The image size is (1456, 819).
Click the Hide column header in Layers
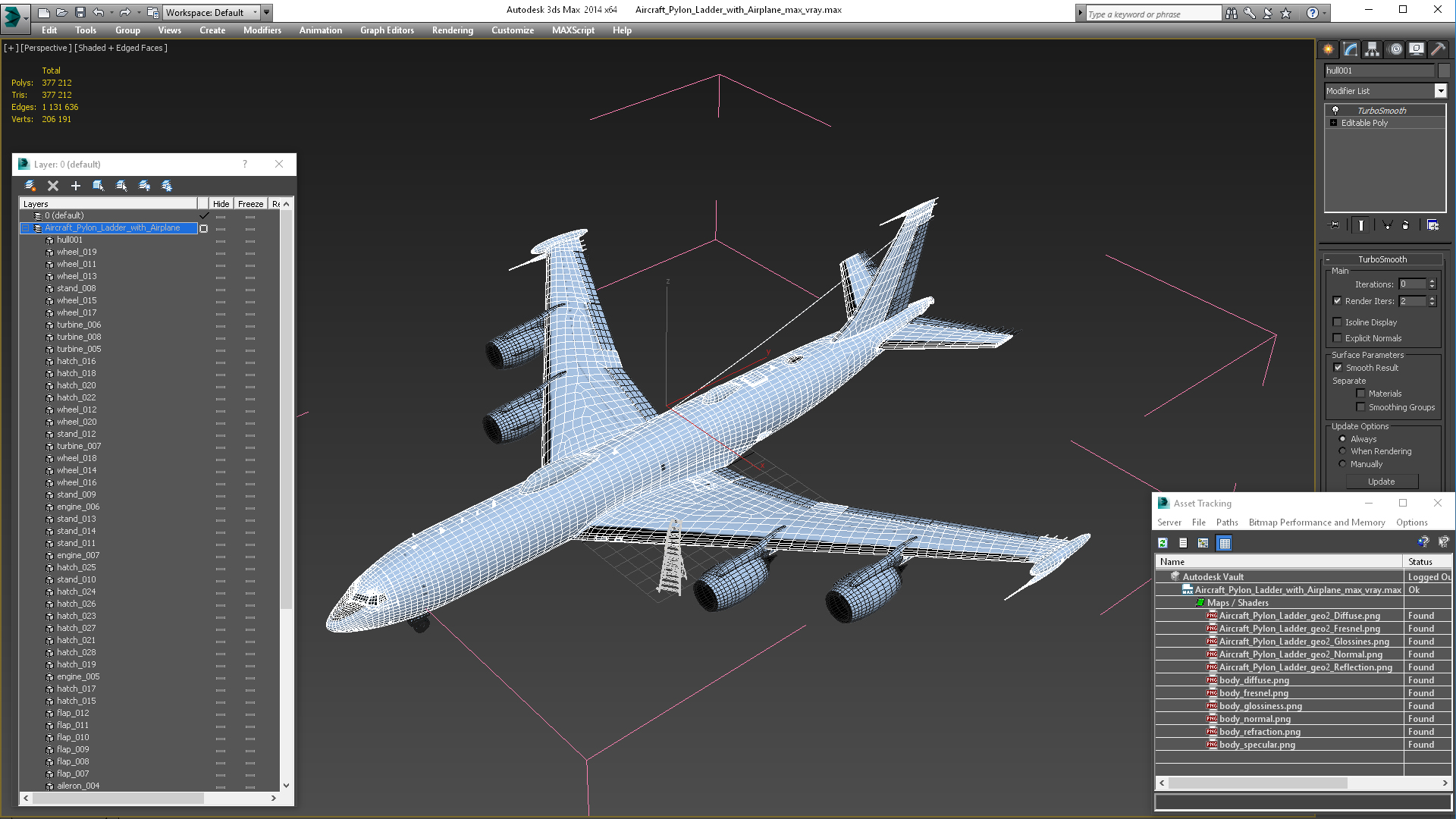(x=221, y=204)
